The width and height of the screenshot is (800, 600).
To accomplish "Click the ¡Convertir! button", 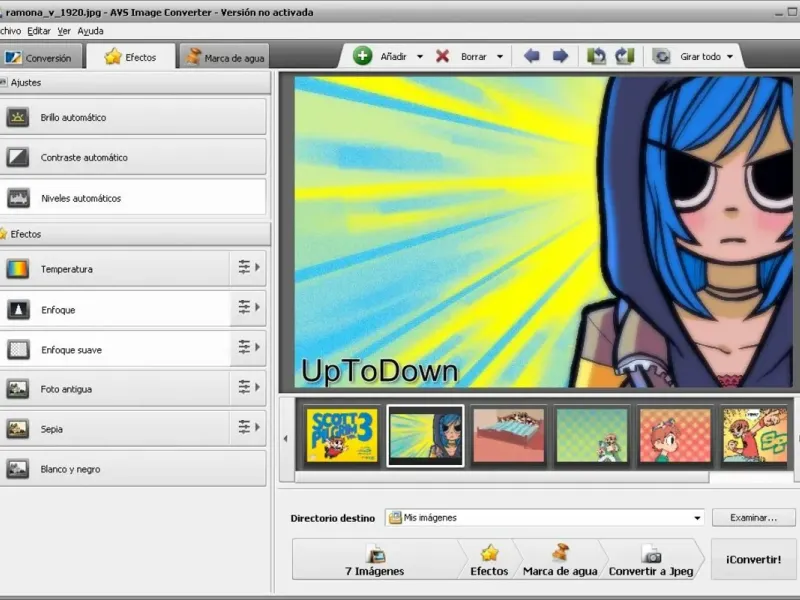I will (753, 559).
